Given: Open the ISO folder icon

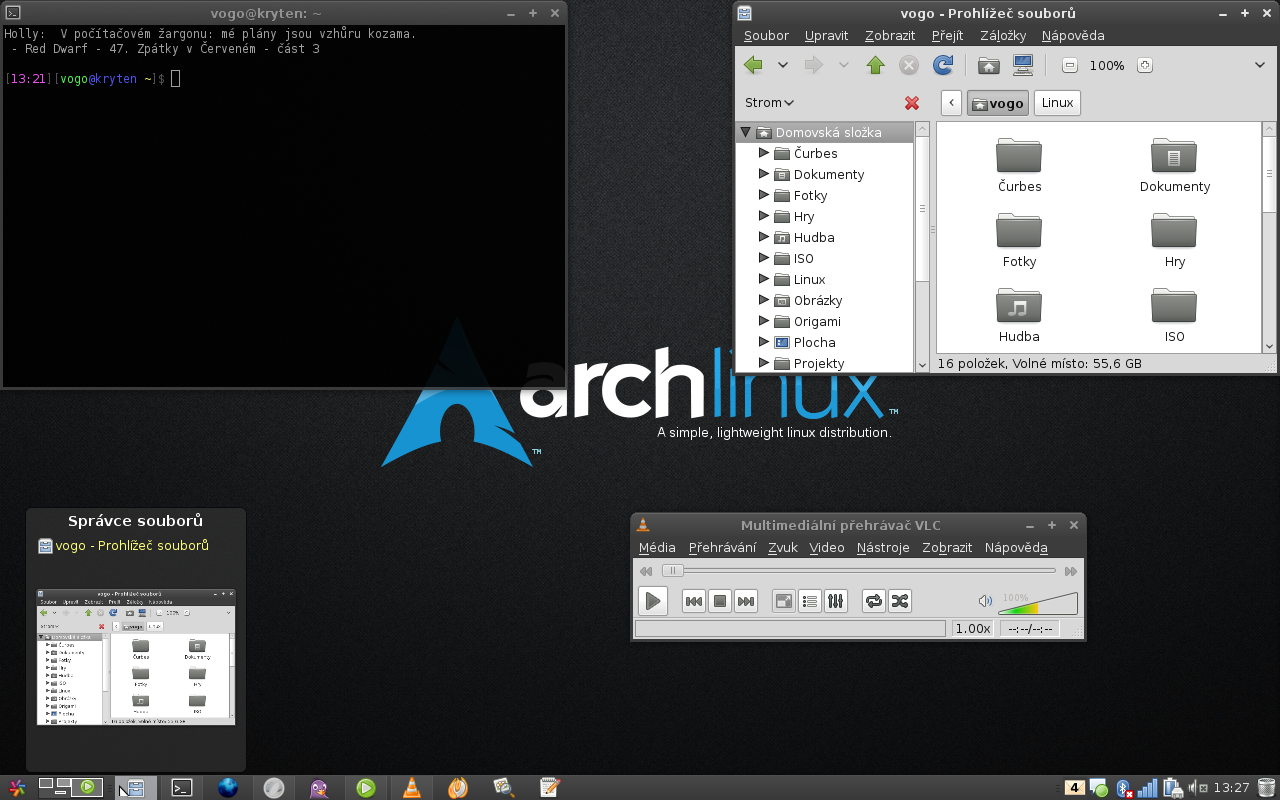Looking at the screenshot, I should click(1174, 306).
